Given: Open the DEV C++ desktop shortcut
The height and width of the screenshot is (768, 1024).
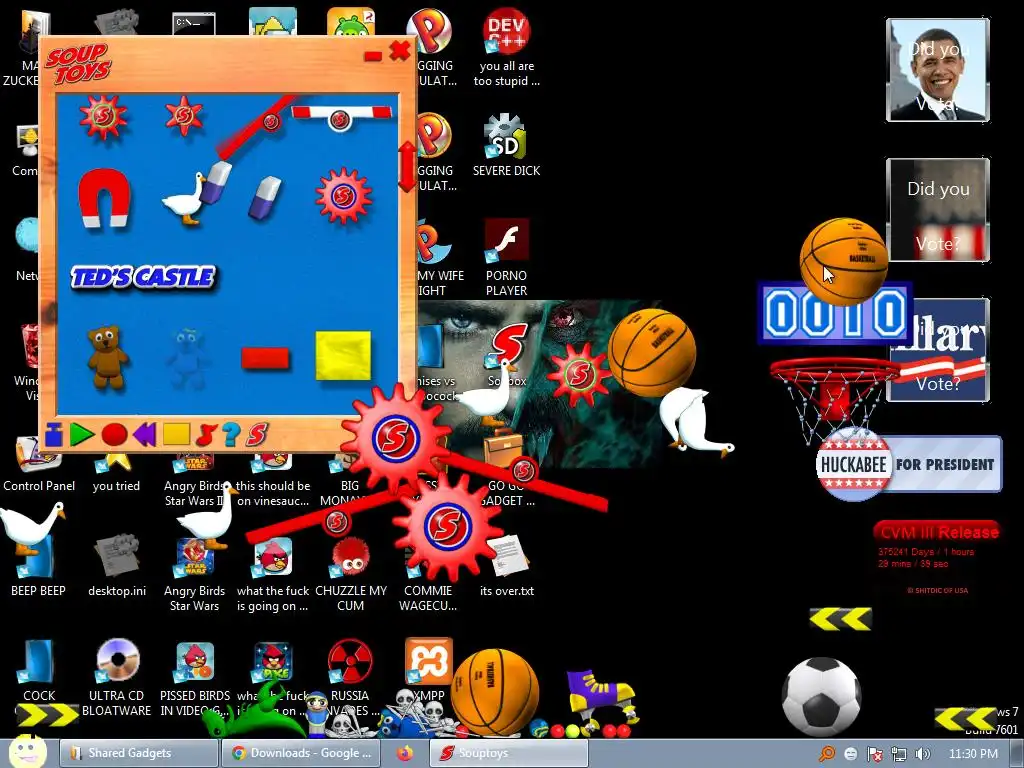Looking at the screenshot, I should (507, 48).
